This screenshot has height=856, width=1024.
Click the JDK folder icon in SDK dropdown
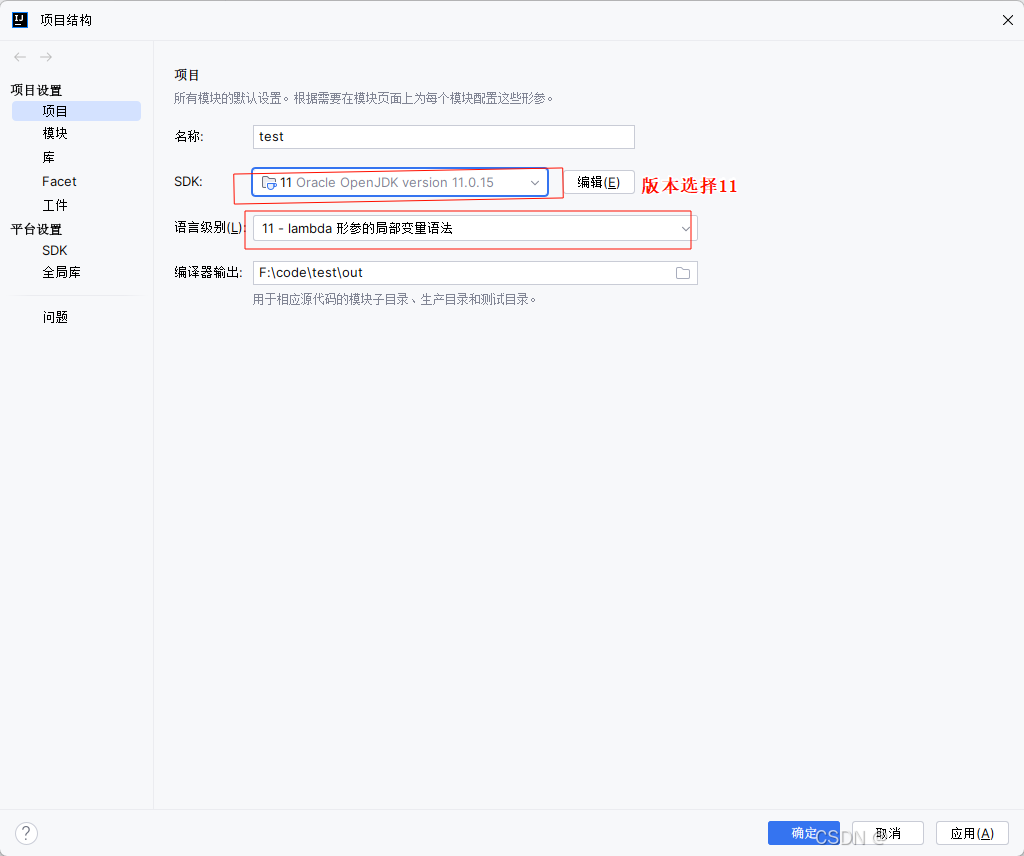[269, 183]
